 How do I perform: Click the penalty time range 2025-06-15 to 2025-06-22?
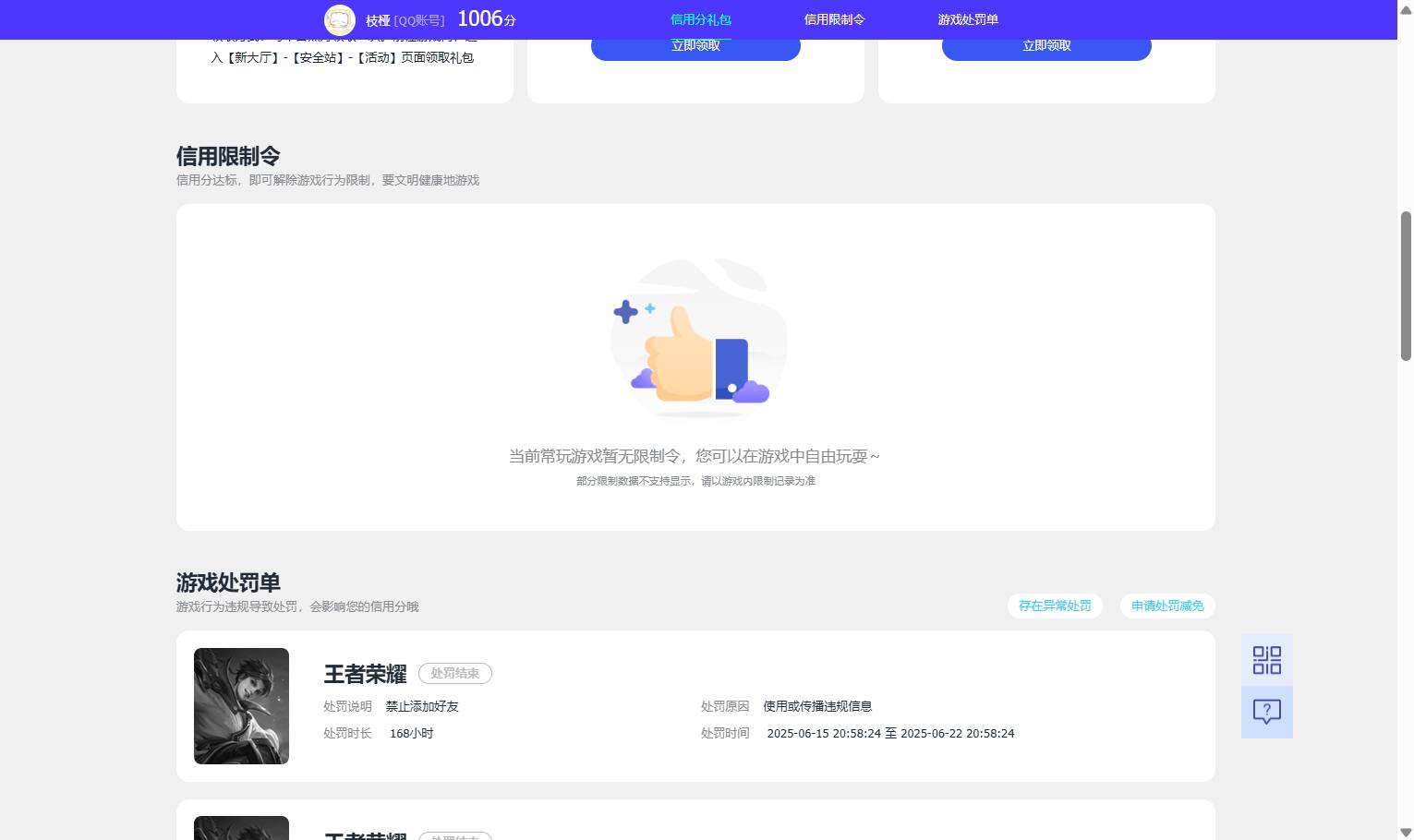890,733
